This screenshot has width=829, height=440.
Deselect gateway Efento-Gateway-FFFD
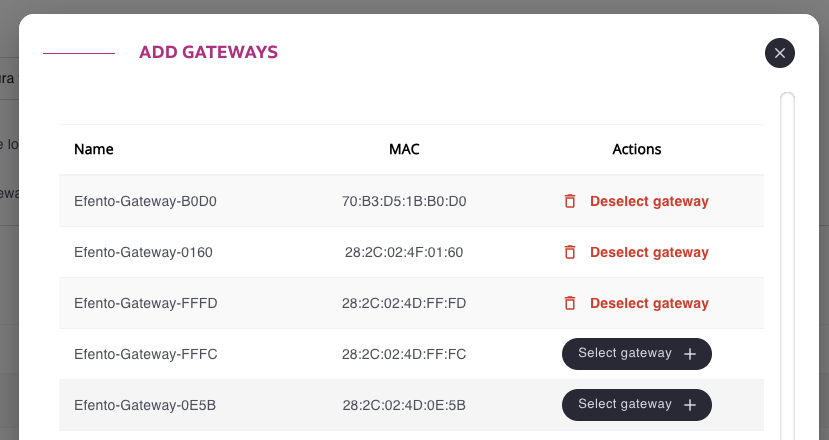(649, 303)
